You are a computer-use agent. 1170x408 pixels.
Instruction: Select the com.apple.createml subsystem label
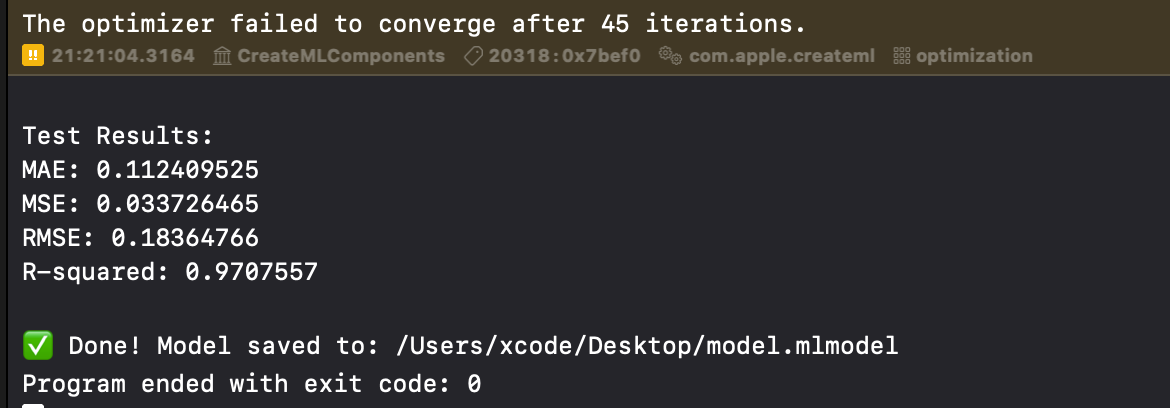tap(781, 56)
